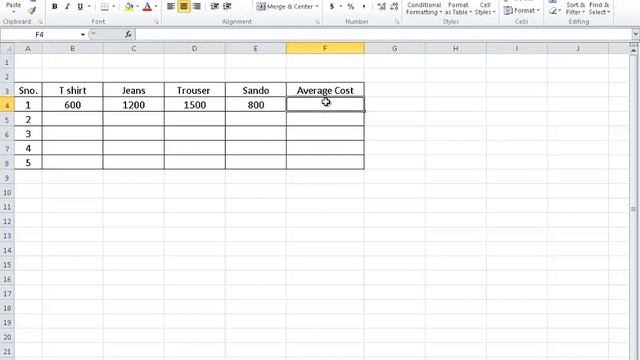Click the Insert Function fx icon
The image size is (640, 360).
click(128, 35)
